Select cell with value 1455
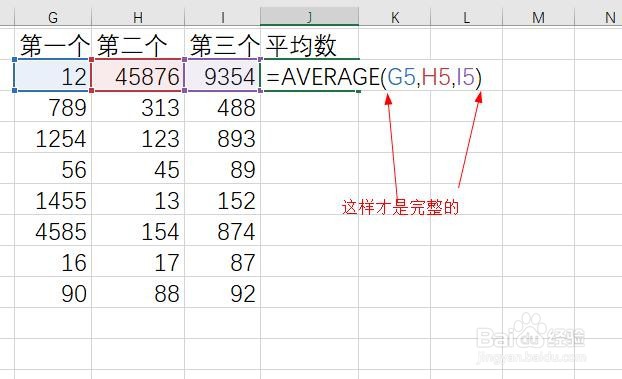This screenshot has height=379, width=622. (x=53, y=199)
